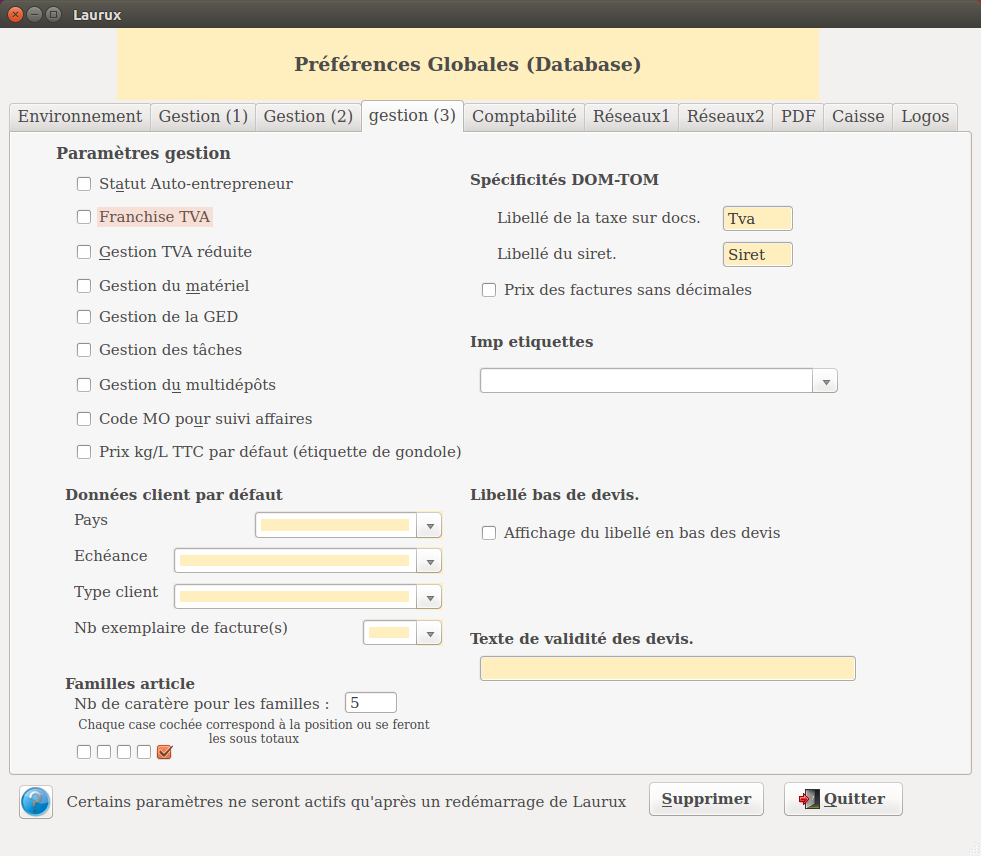981x856 pixels.
Task: Click the Imp etiquettes combo text area
Action: click(x=646, y=381)
